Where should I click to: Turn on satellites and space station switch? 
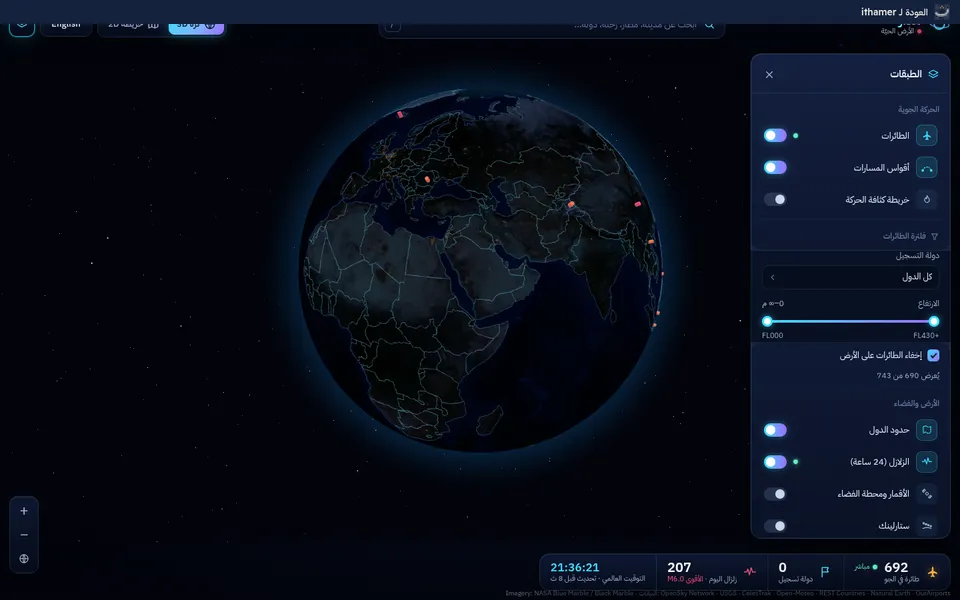(775, 493)
